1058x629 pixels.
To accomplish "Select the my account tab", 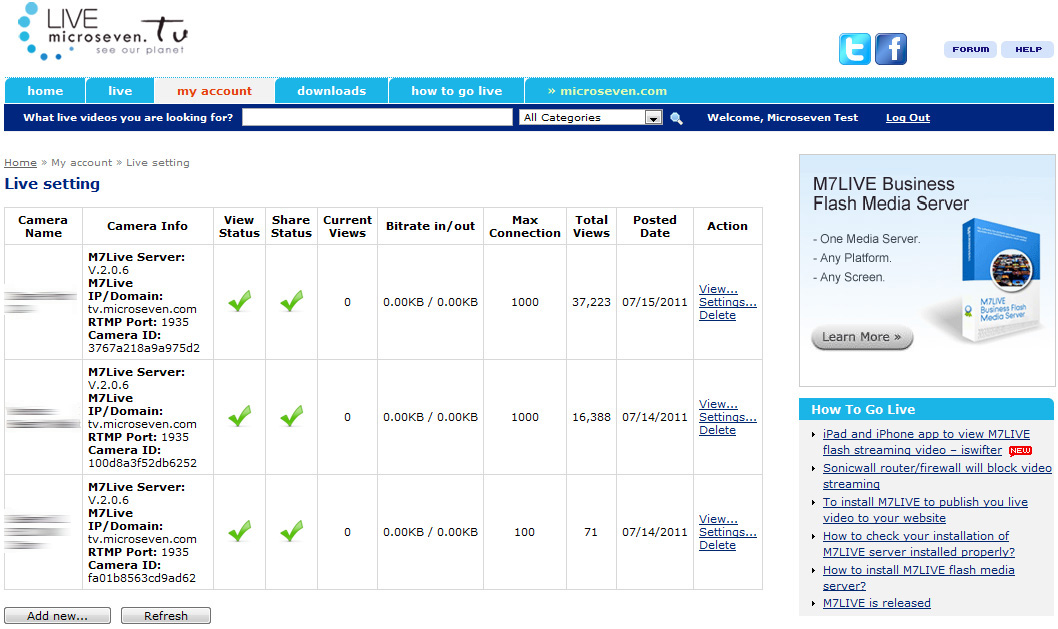I will (x=215, y=91).
